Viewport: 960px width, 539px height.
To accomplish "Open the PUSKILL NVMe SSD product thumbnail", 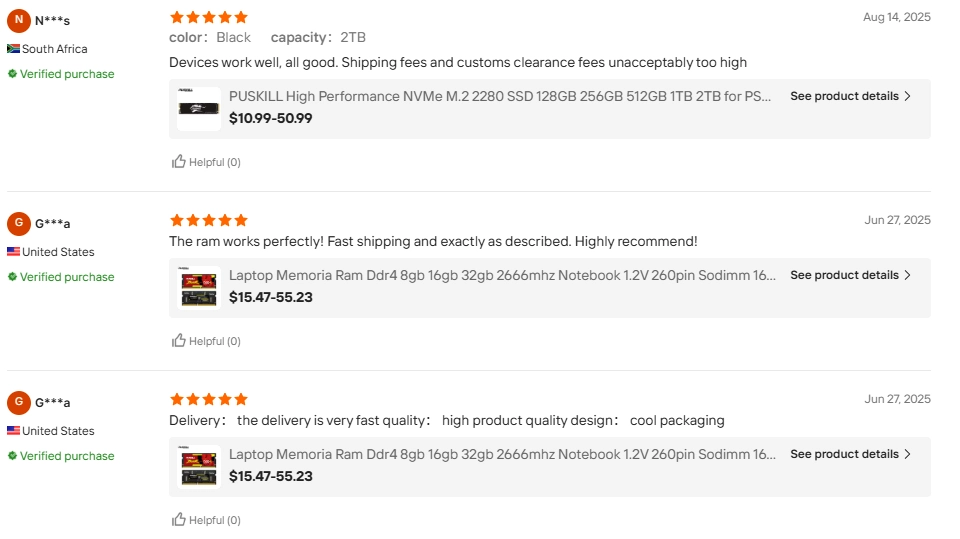I will (x=199, y=108).
